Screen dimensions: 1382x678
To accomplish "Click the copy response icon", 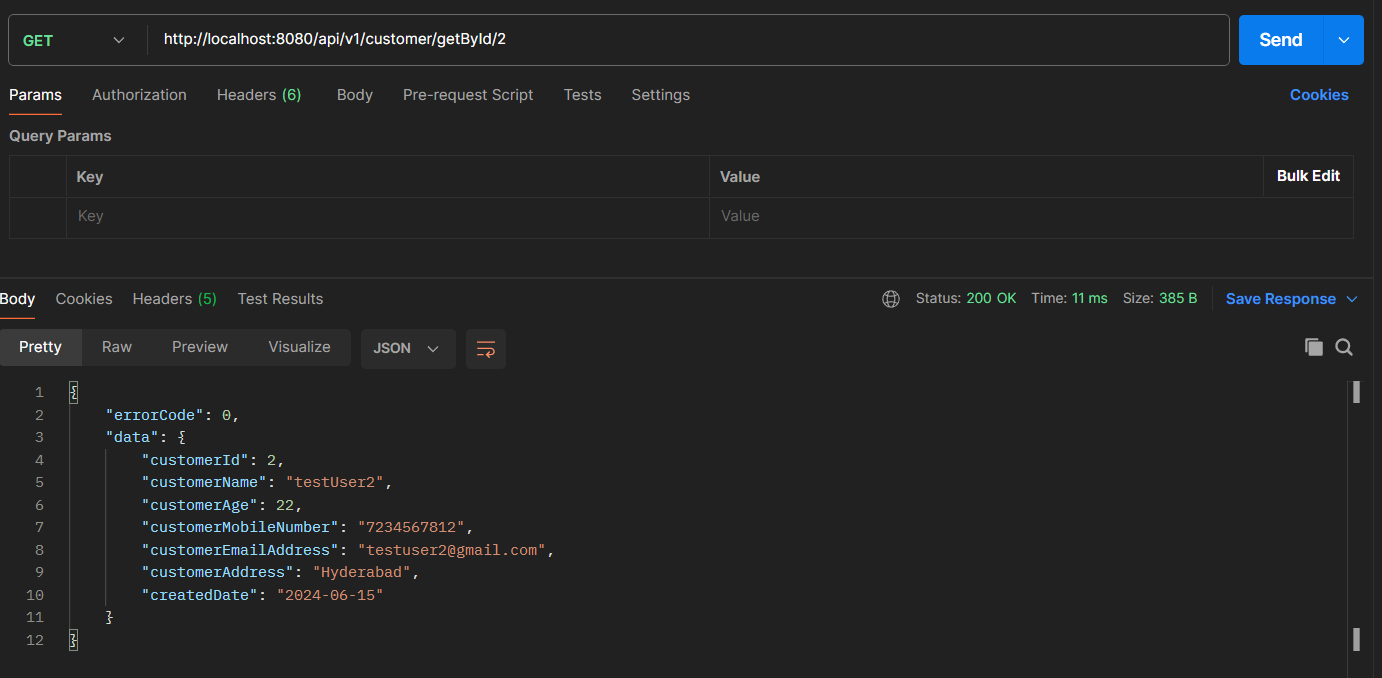I will [1313, 347].
